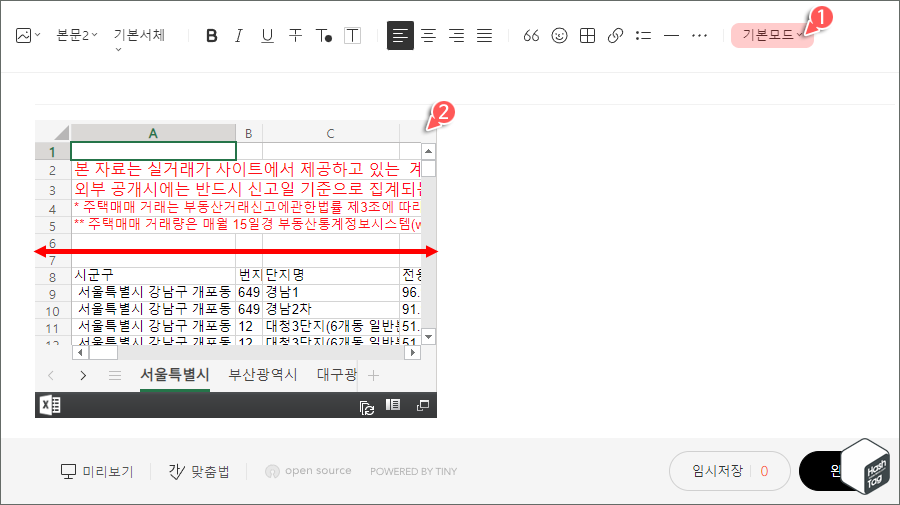Open the 기본서체 font dropdown
The height and width of the screenshot is (505, 900).
139,39
